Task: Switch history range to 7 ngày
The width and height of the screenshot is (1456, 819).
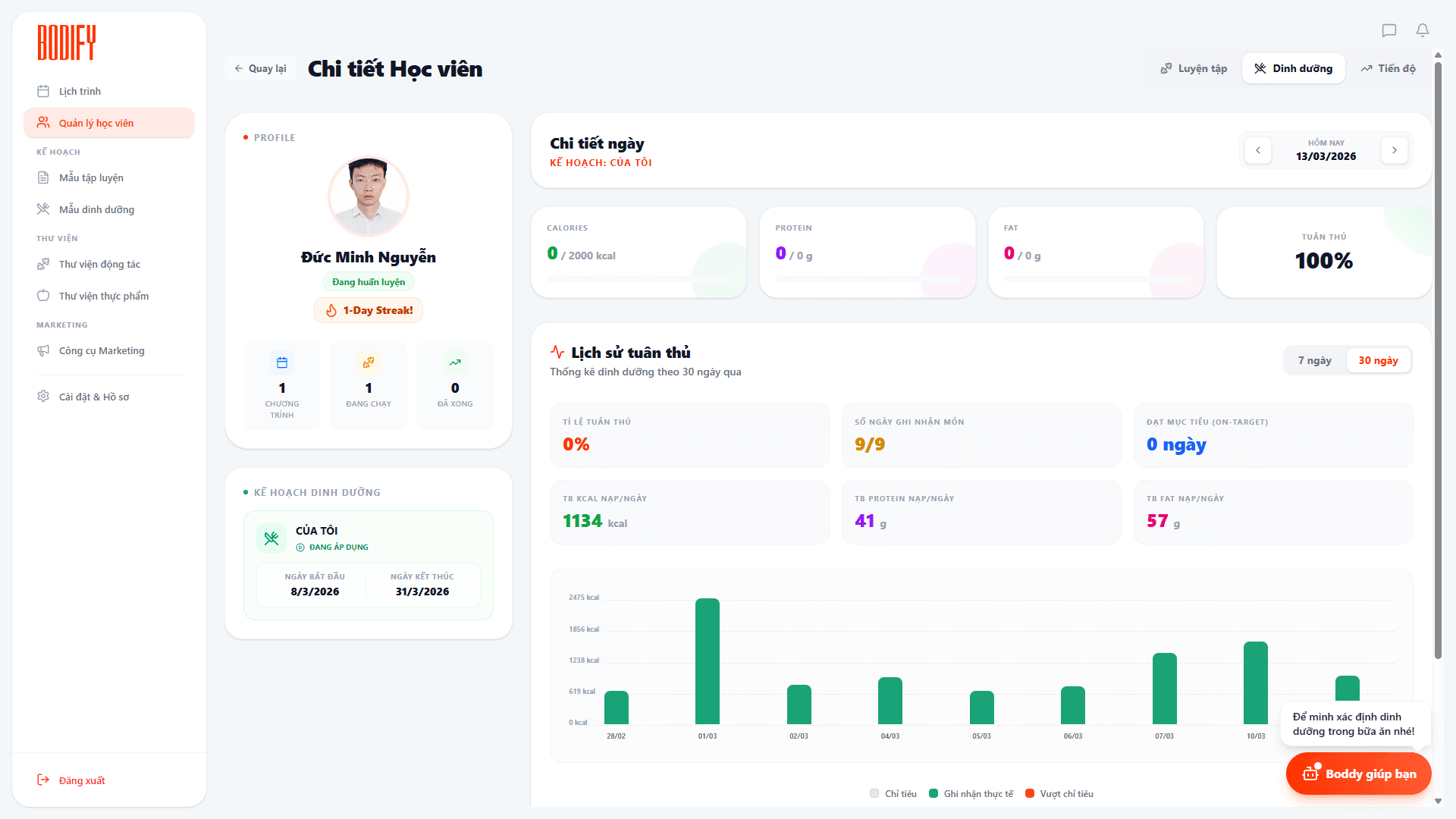Action: coord(1314,360)
